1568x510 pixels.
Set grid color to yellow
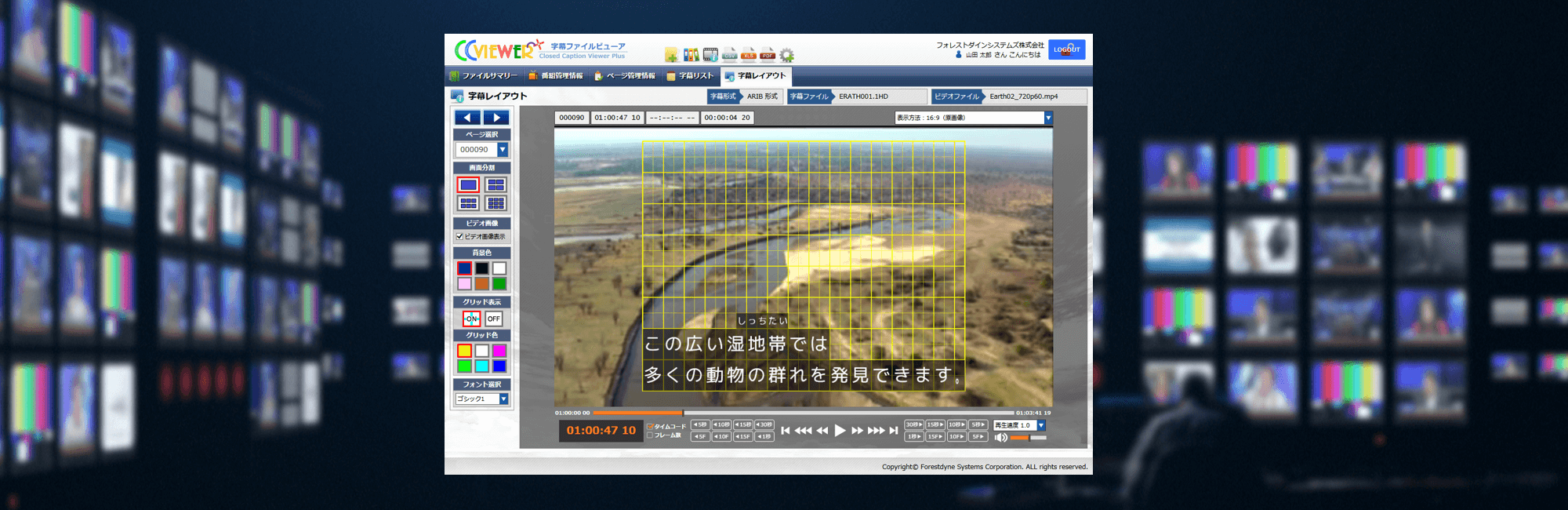click(465, 351)
